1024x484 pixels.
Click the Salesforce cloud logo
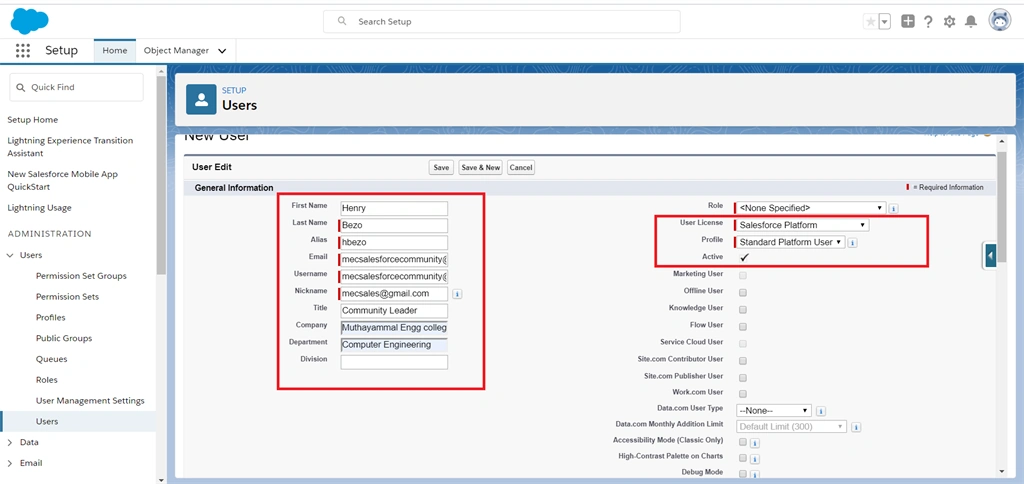(29, 21)
